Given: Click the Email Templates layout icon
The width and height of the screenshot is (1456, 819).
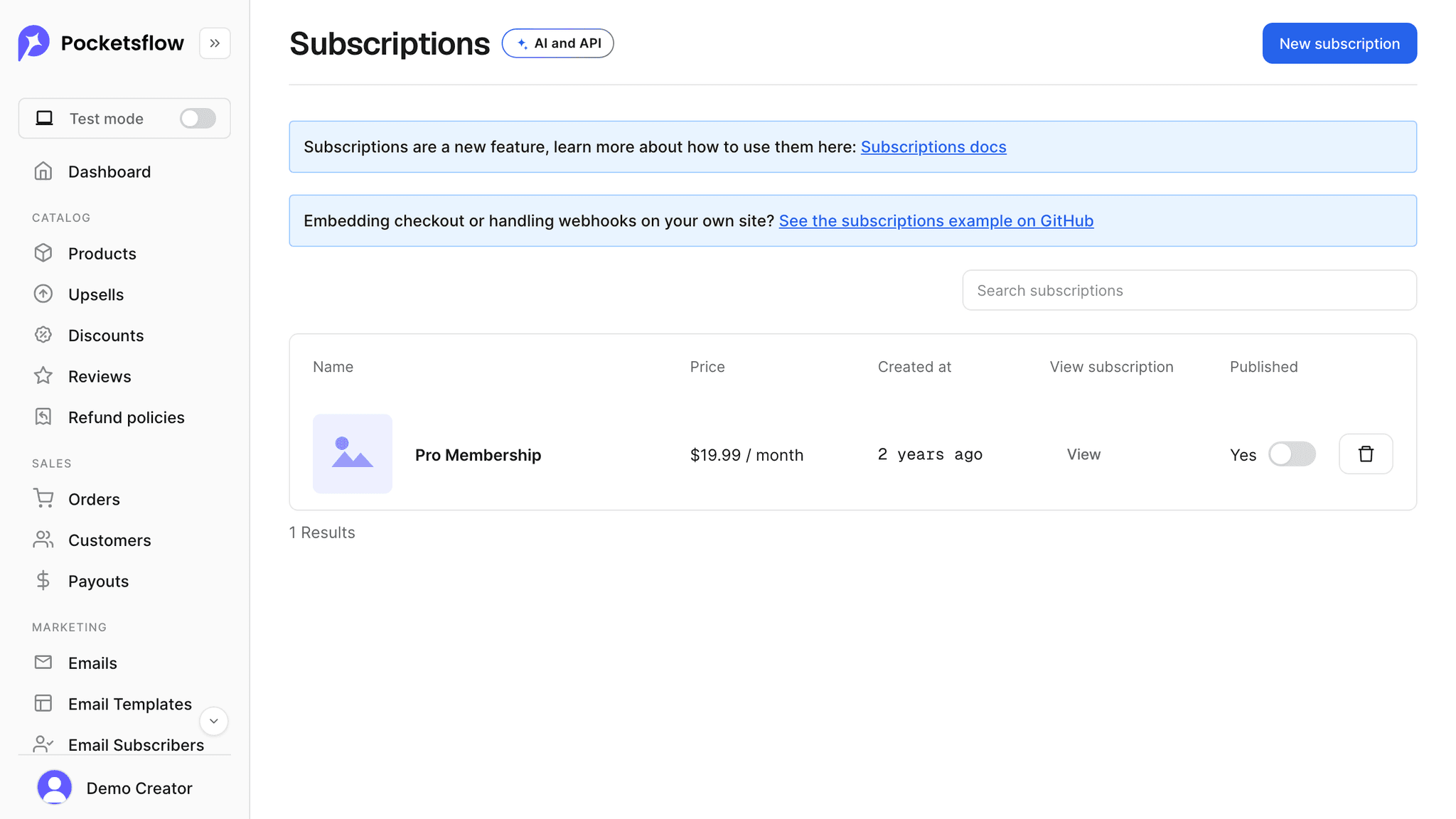Looking at the screenshot, I should tap(43, 703).
